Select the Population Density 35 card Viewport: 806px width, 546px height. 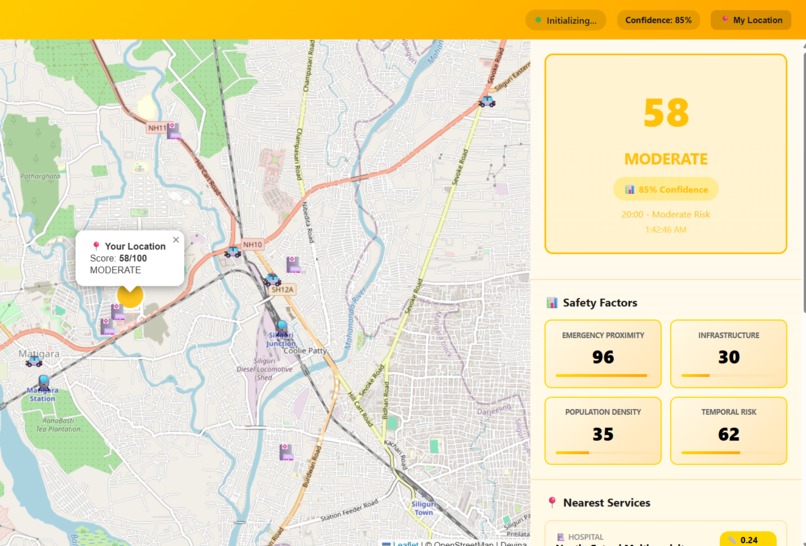coord(603,431)
